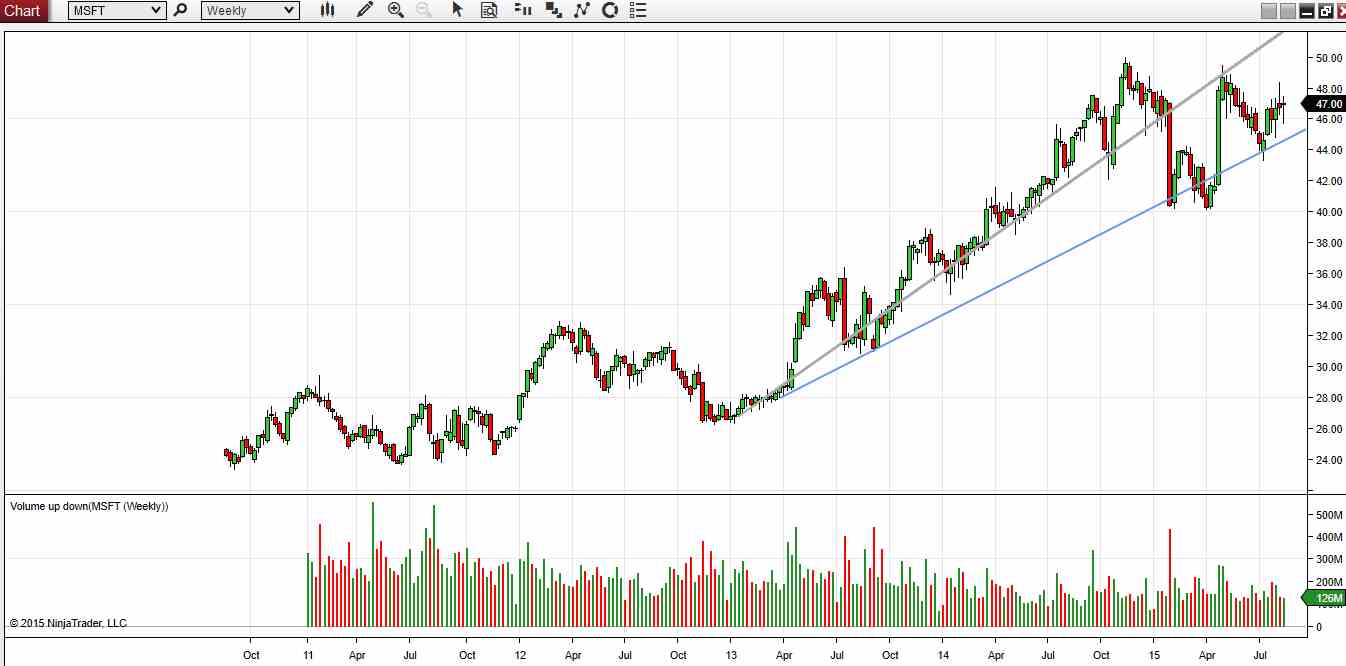
Task: Open the Weekly interval dropdown
Action: click(x=250, y=10)
